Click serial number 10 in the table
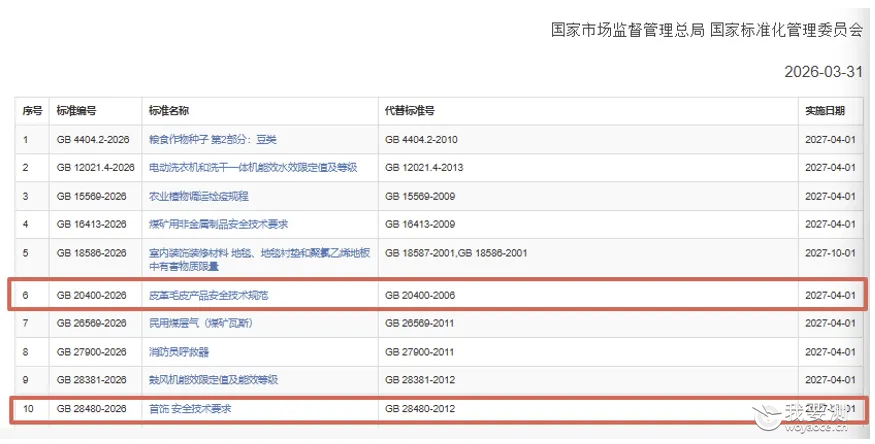 (28, 409)
